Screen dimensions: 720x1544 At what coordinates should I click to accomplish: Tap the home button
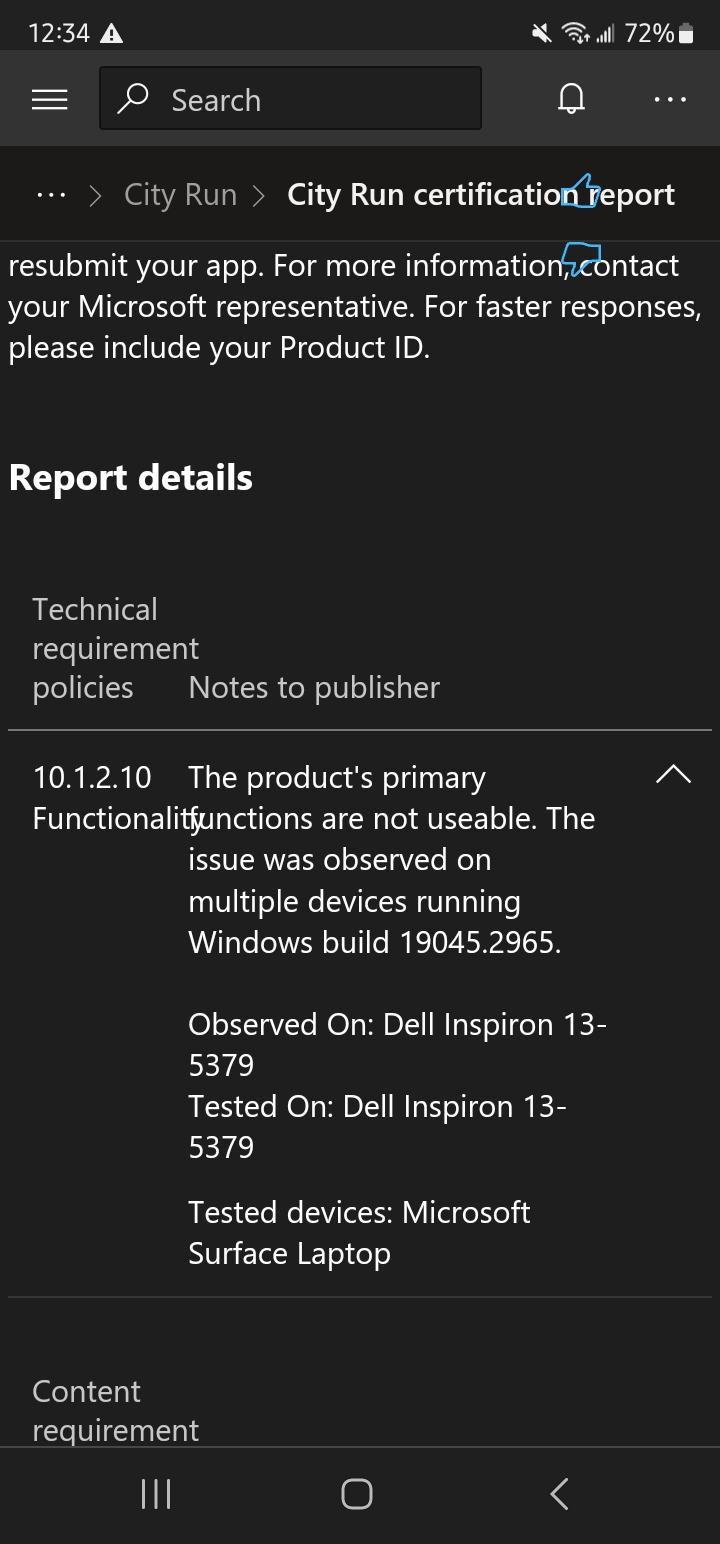click(x=357, y=1494)
